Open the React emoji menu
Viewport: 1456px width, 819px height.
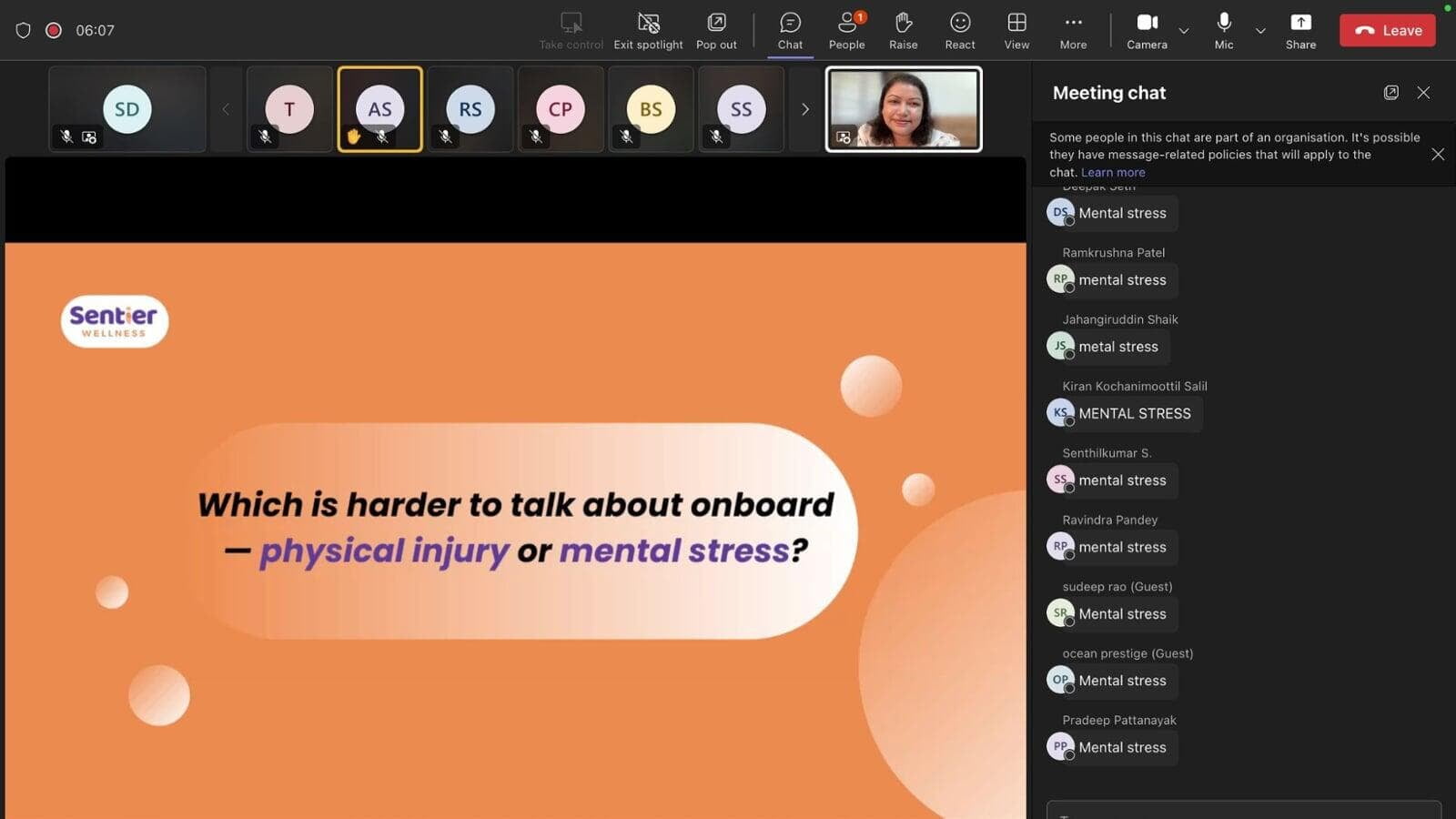959,30
